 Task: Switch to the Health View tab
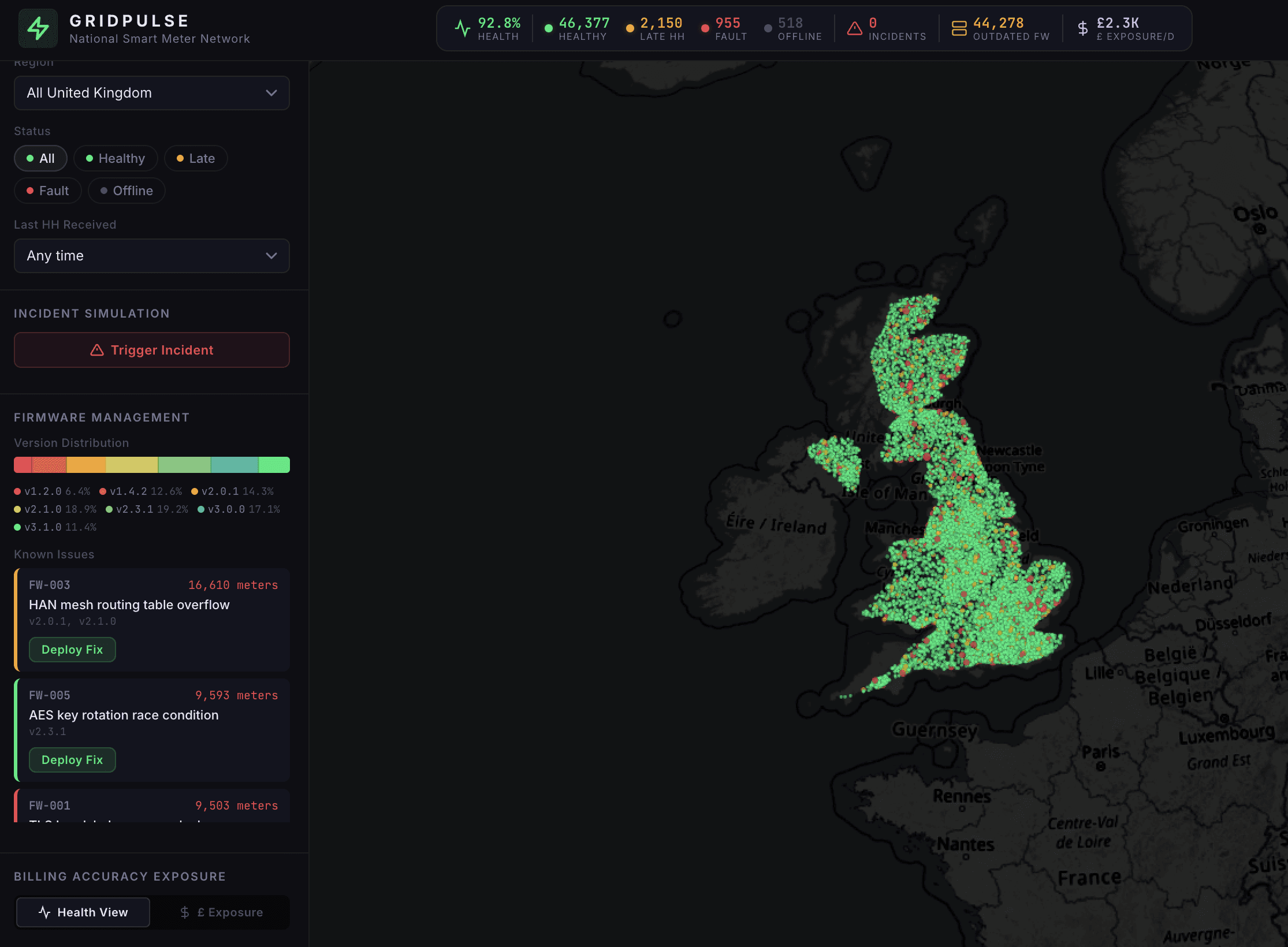(x=83, y=912)
